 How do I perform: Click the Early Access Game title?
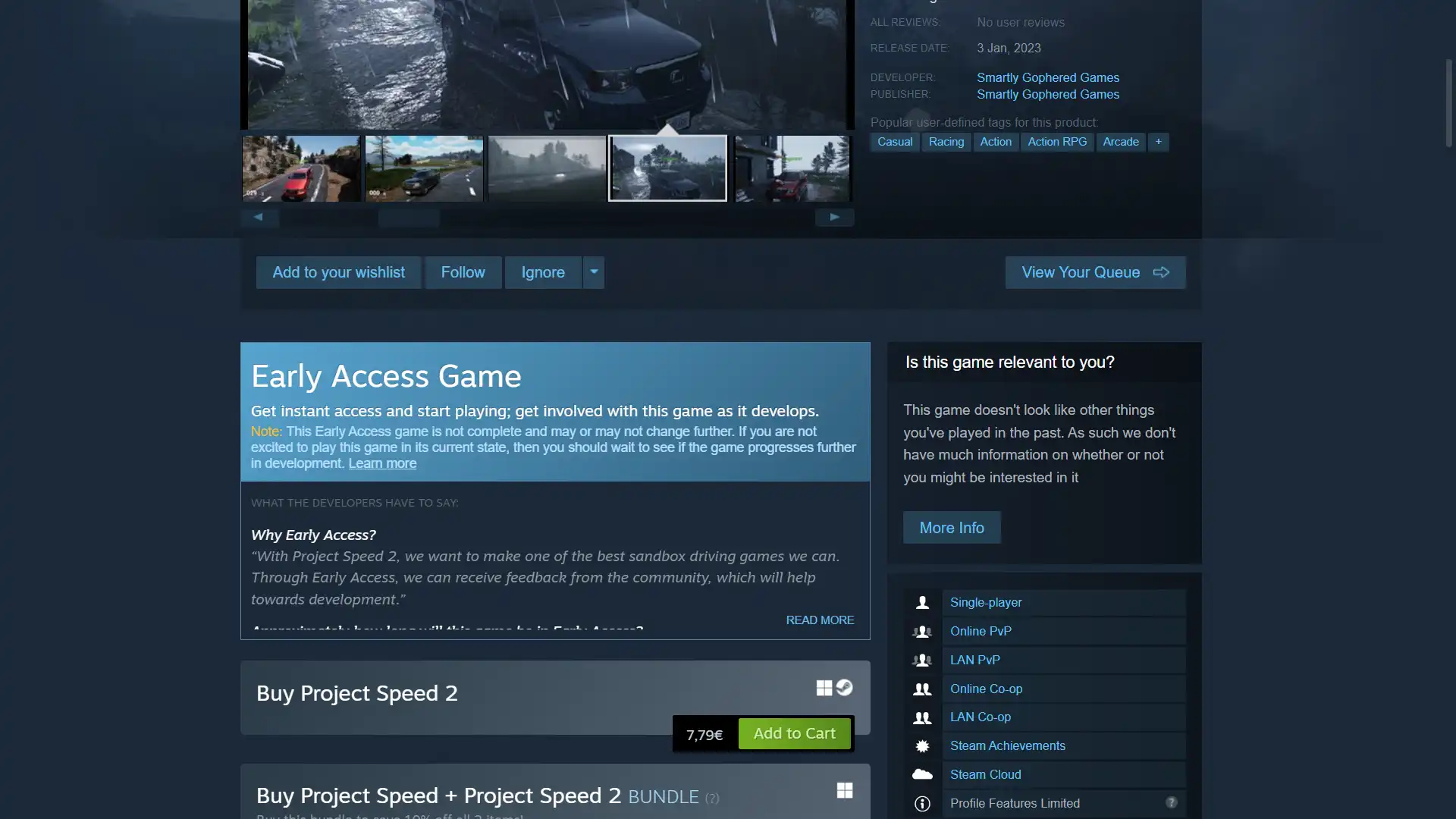(386, 377)
